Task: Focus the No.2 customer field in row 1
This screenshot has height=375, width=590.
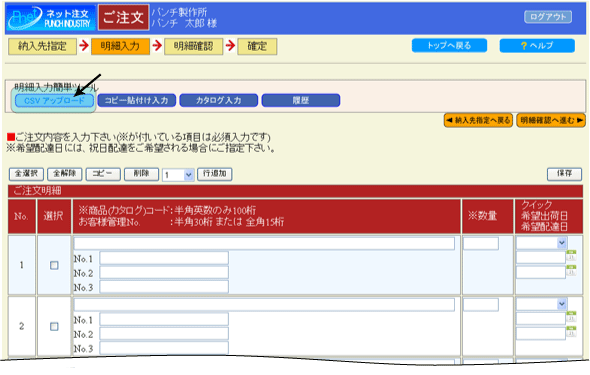Action: click(x=164, y=272)
